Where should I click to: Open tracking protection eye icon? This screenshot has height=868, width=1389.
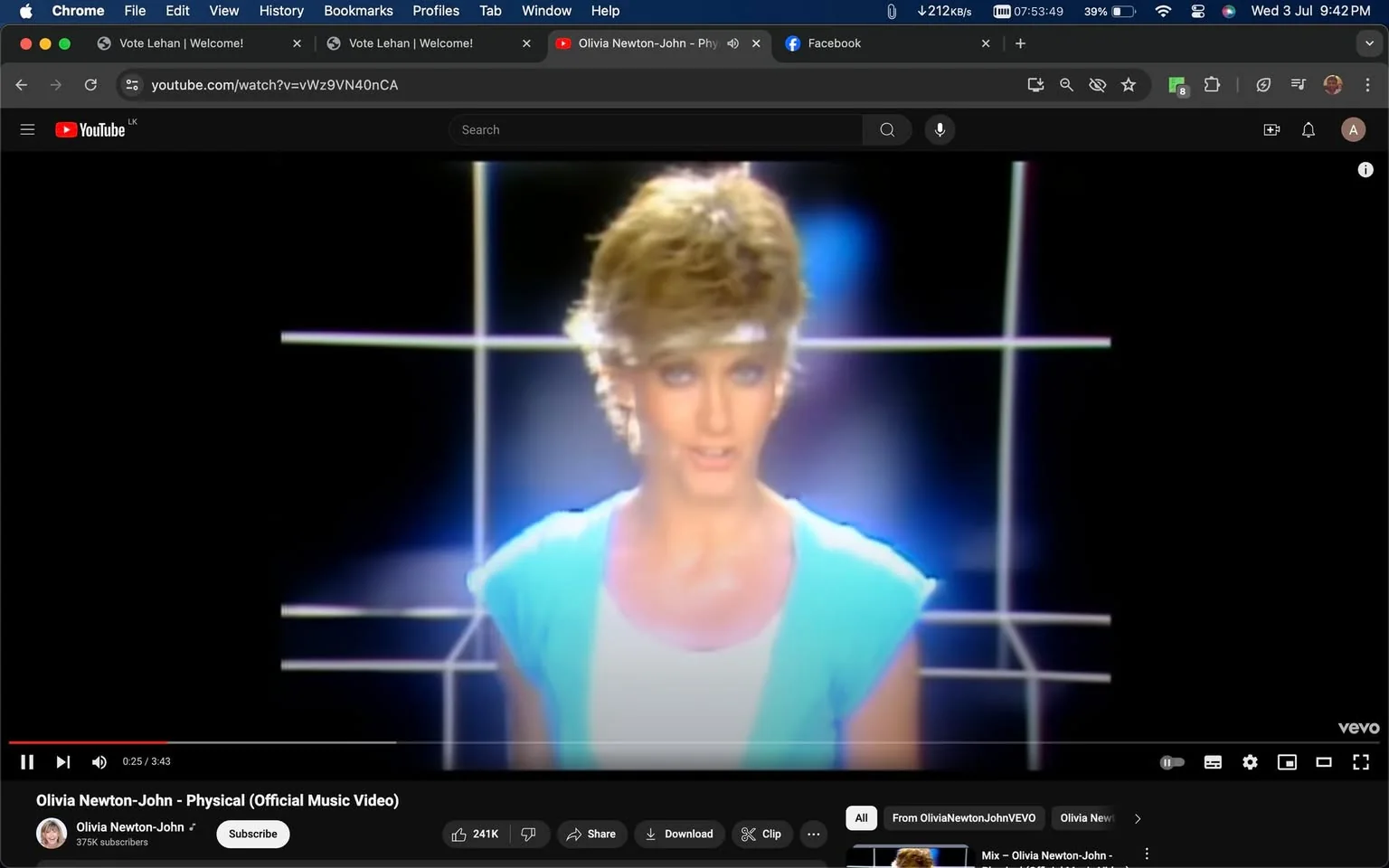(x=1097, y=84)
